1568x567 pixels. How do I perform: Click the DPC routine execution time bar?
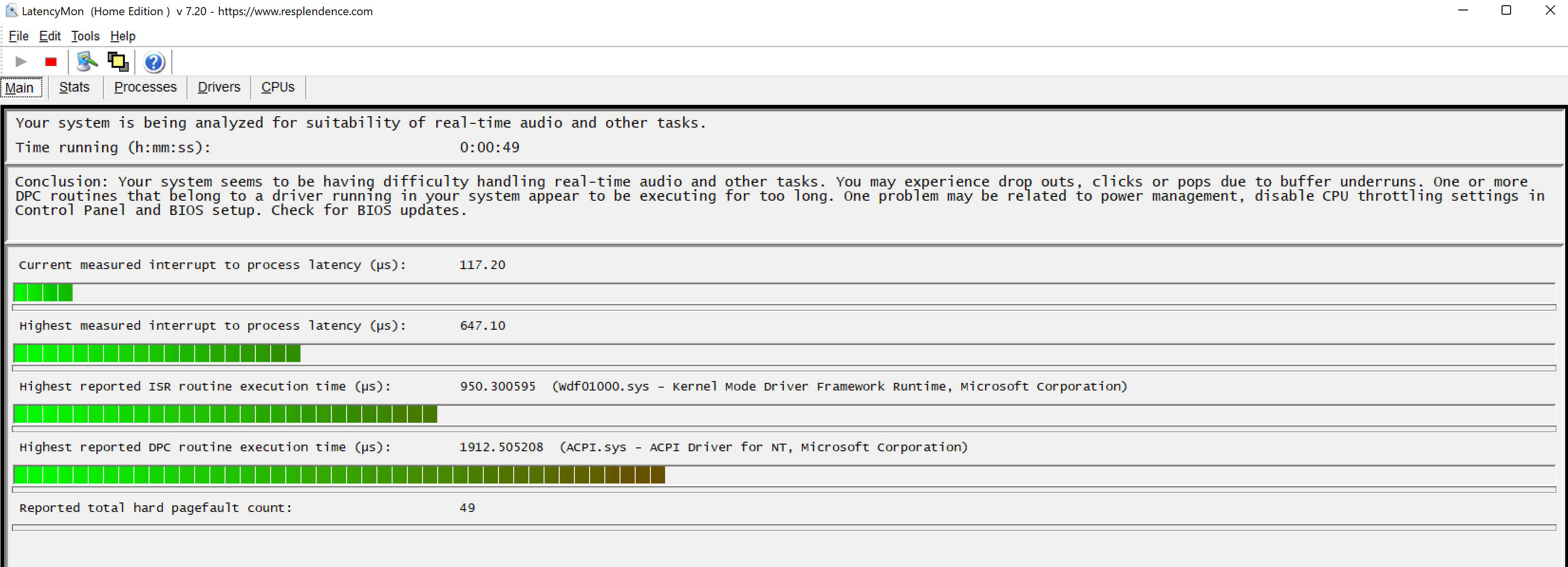[785, 475]
